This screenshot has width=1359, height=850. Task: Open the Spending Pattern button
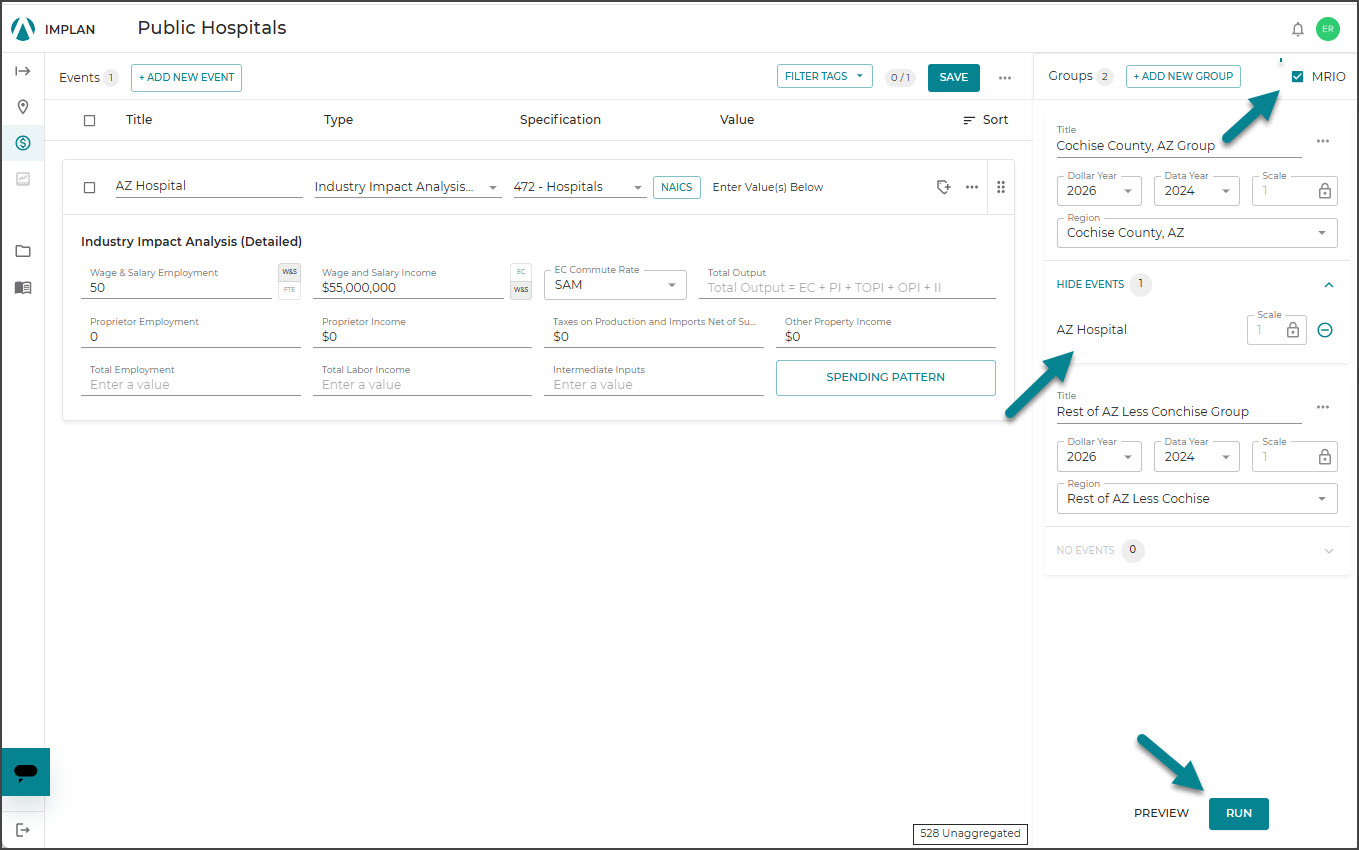coord(886,377)
